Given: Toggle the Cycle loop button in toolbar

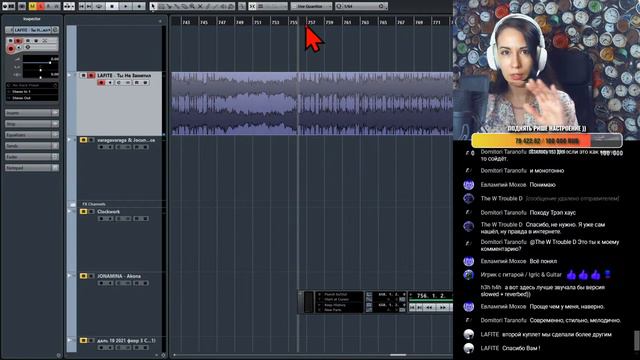Looking at the screenshot, I should tap(99, 6).
